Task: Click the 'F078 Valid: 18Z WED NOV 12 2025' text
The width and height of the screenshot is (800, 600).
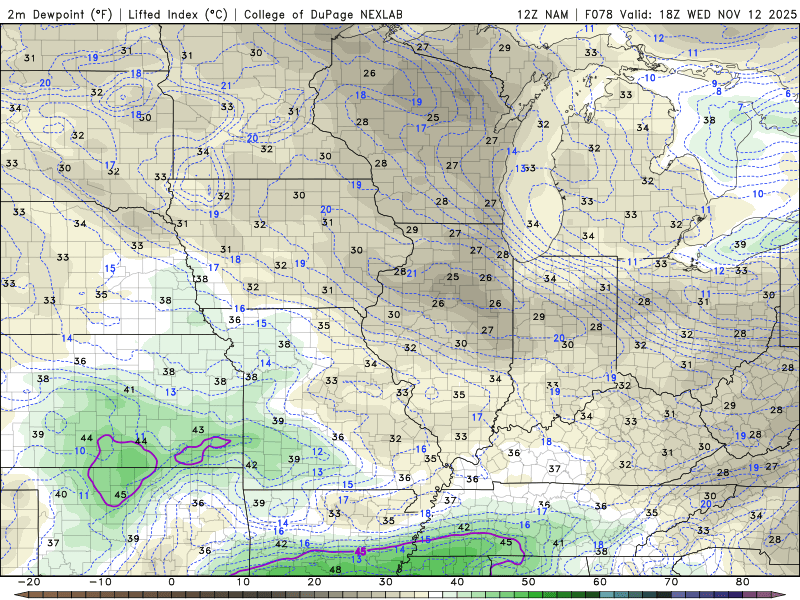Action: click(x=690, y=14)
